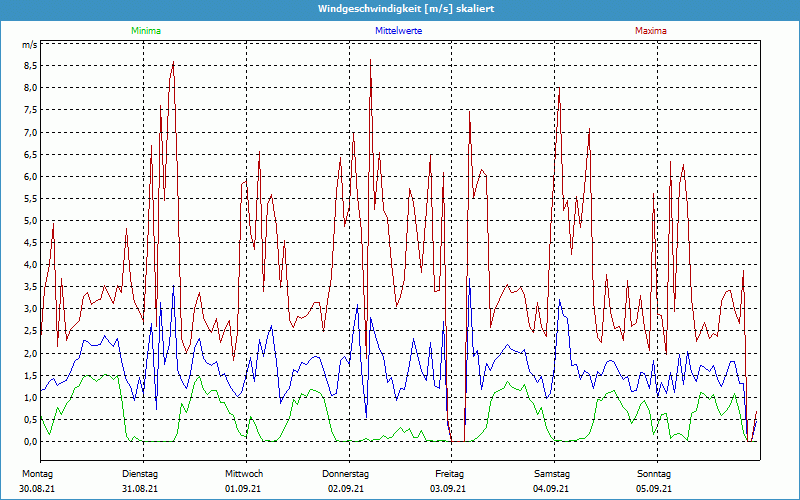The image size is (800, 500).
Task: Click the 3,0 y-axis value
Action: click(31, 309)
